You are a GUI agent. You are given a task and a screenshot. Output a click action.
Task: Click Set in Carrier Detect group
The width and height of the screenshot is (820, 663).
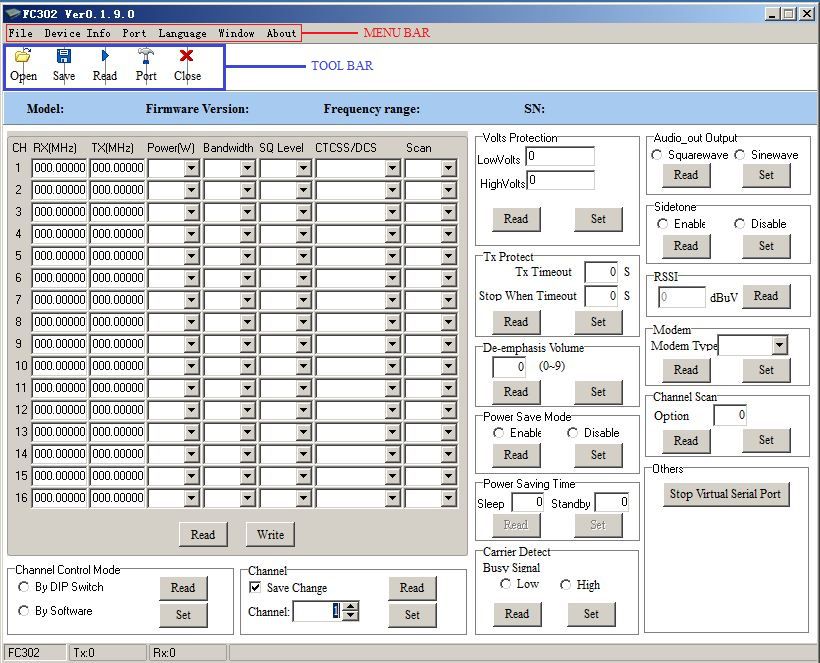(591, 614)
